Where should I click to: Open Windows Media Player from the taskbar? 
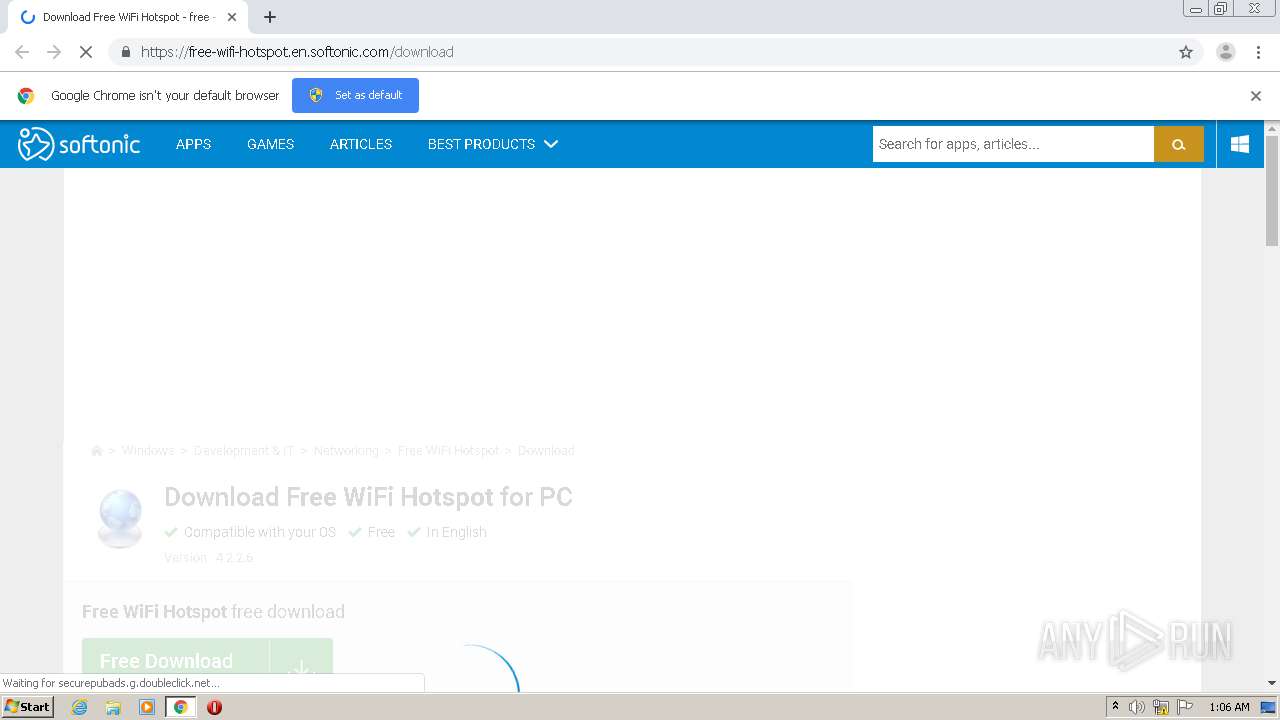[147, 707]
